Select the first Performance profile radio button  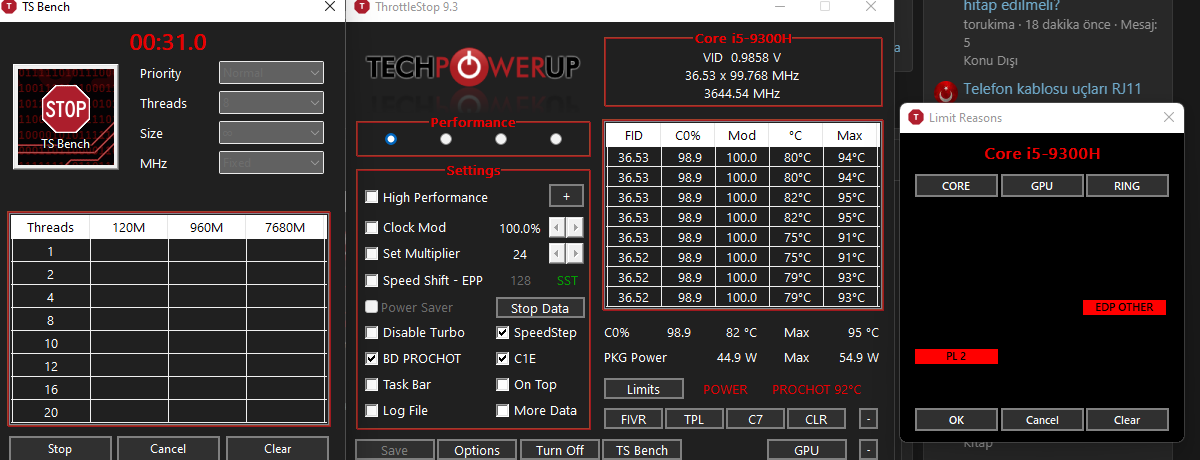[x=390, y=139]
